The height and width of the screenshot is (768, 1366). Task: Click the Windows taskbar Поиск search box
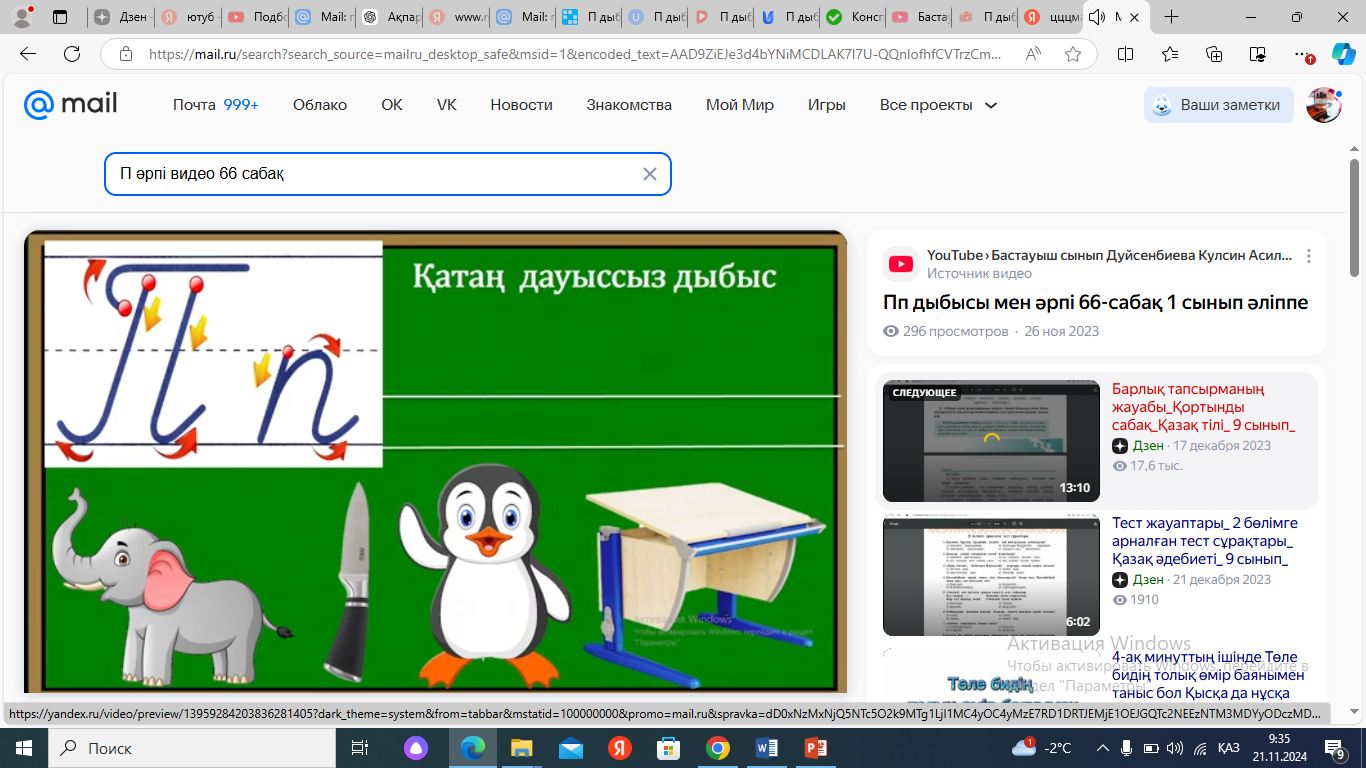click(192, 748)
